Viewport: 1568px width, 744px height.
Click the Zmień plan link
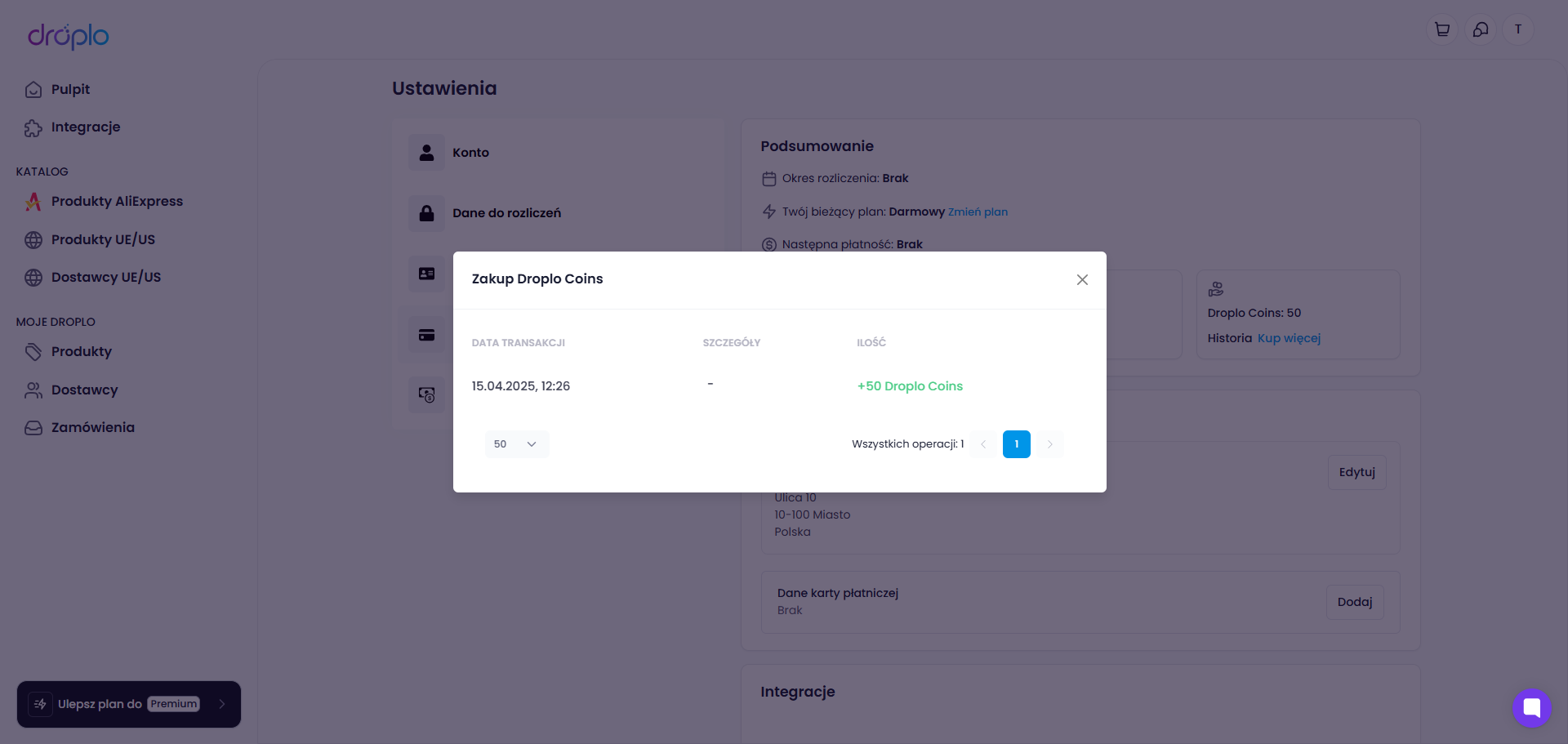point(978,212)
